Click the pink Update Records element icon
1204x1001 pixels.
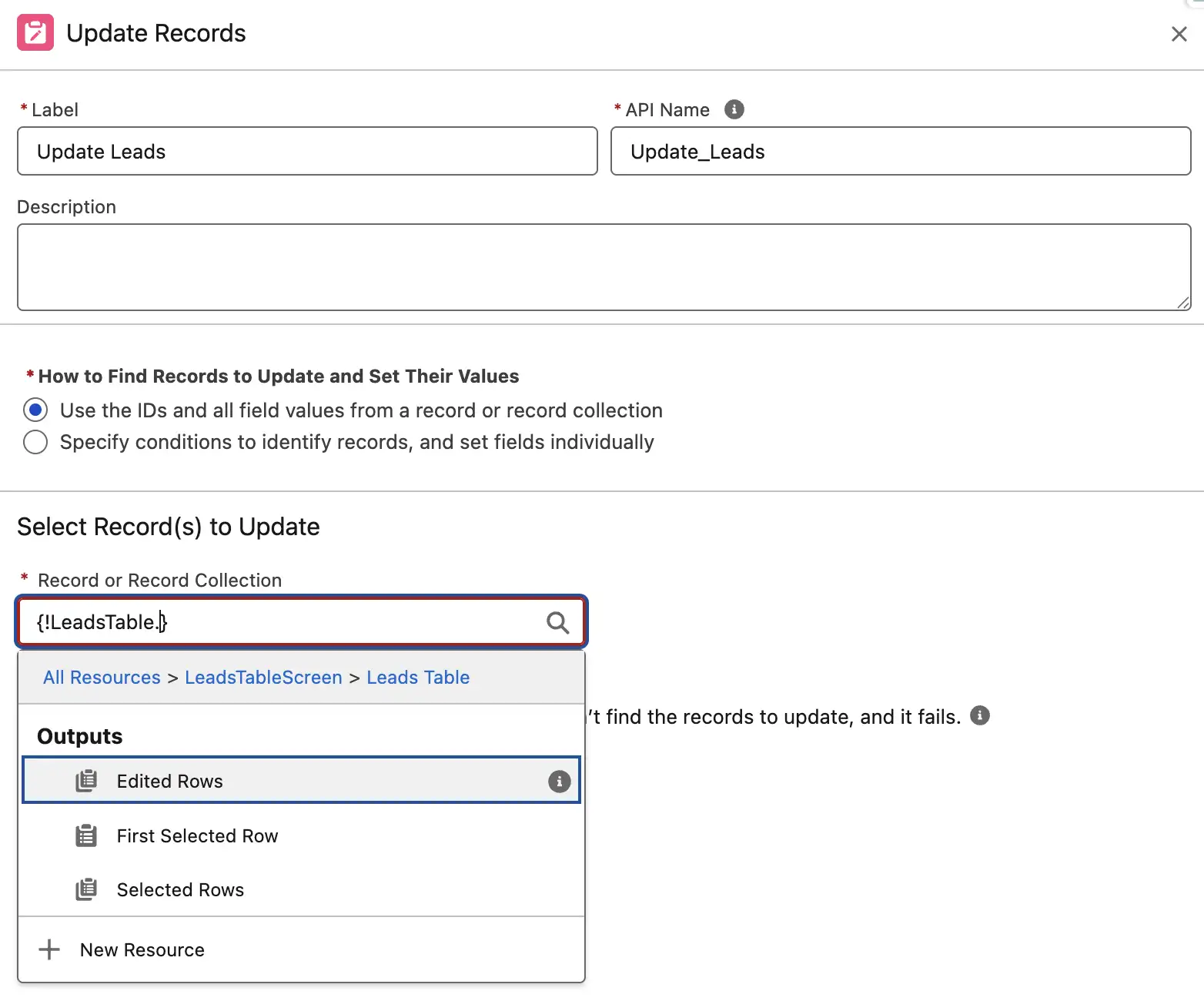click(x=35, y=32)
